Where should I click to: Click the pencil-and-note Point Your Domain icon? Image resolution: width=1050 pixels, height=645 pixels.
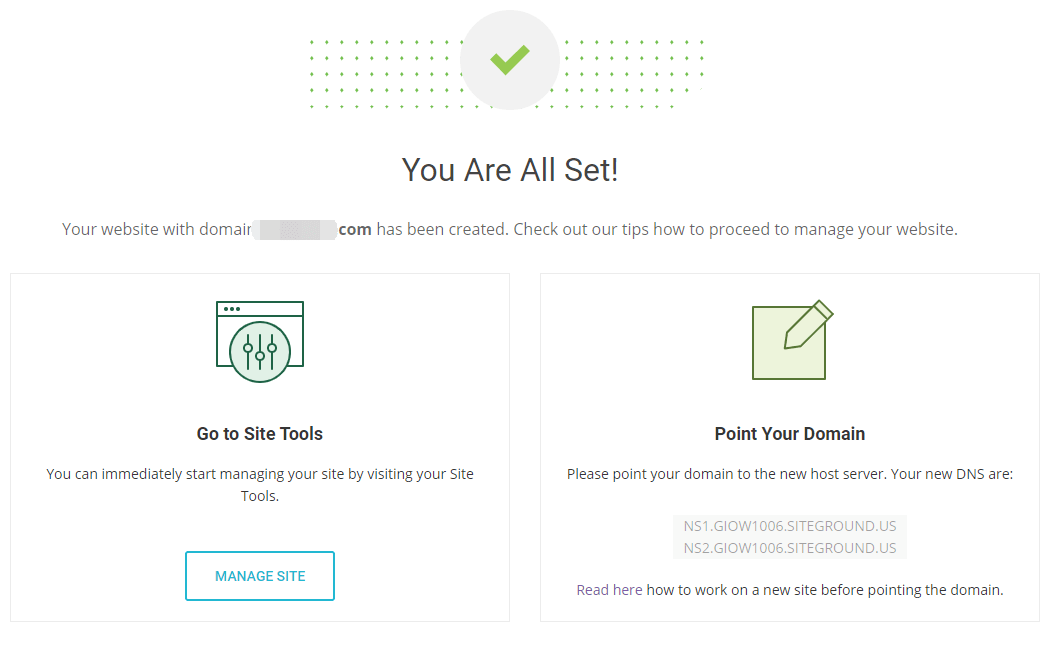coord(791,340)
